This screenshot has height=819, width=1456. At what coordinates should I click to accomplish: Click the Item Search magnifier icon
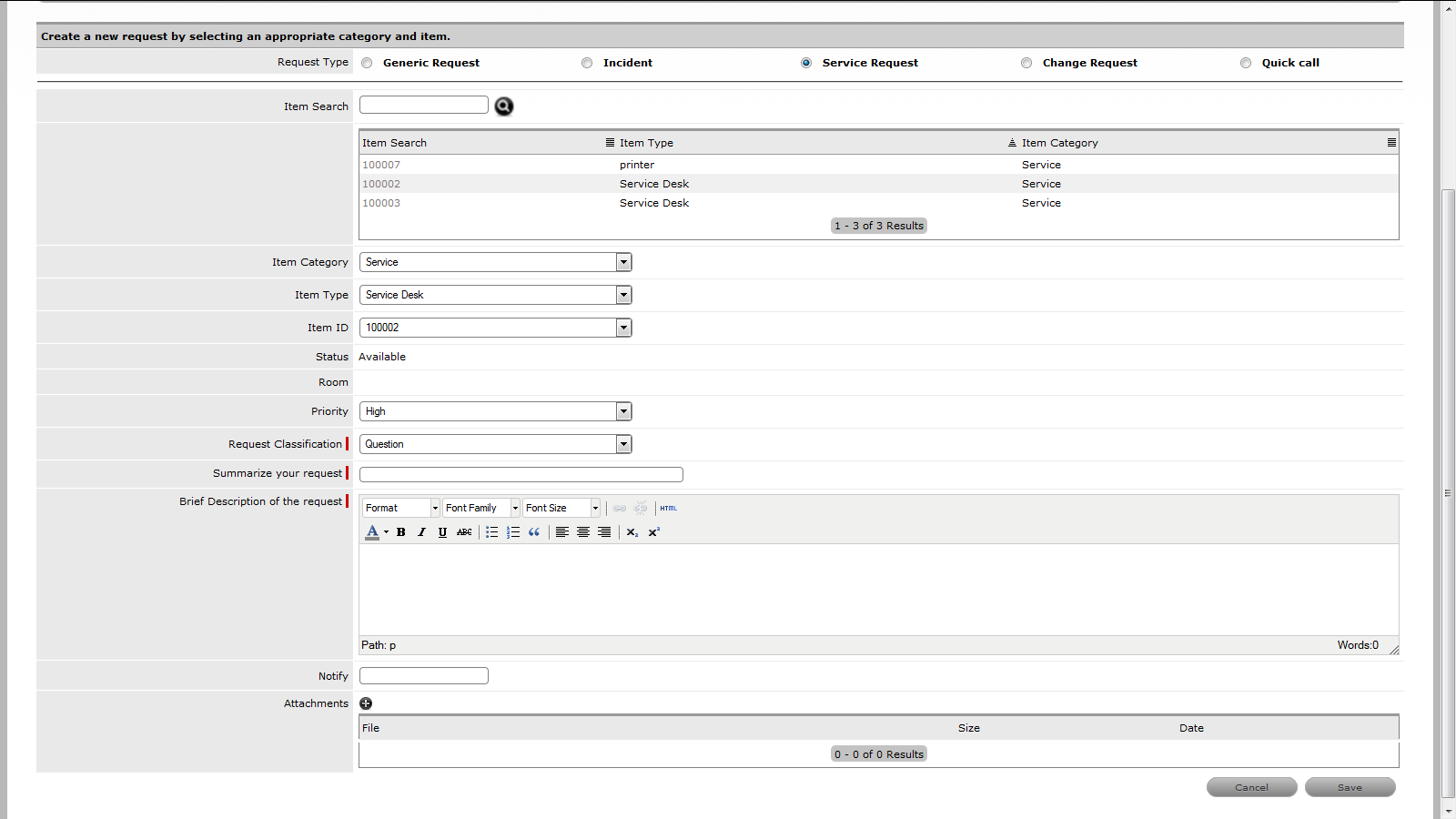click(x=503, y=106)
